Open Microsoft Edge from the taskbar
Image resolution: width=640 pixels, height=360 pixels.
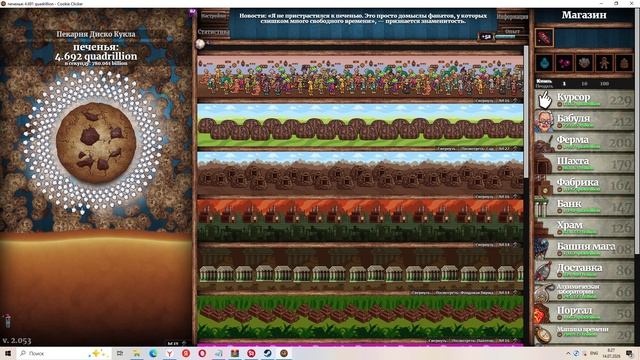coord(153,353)
